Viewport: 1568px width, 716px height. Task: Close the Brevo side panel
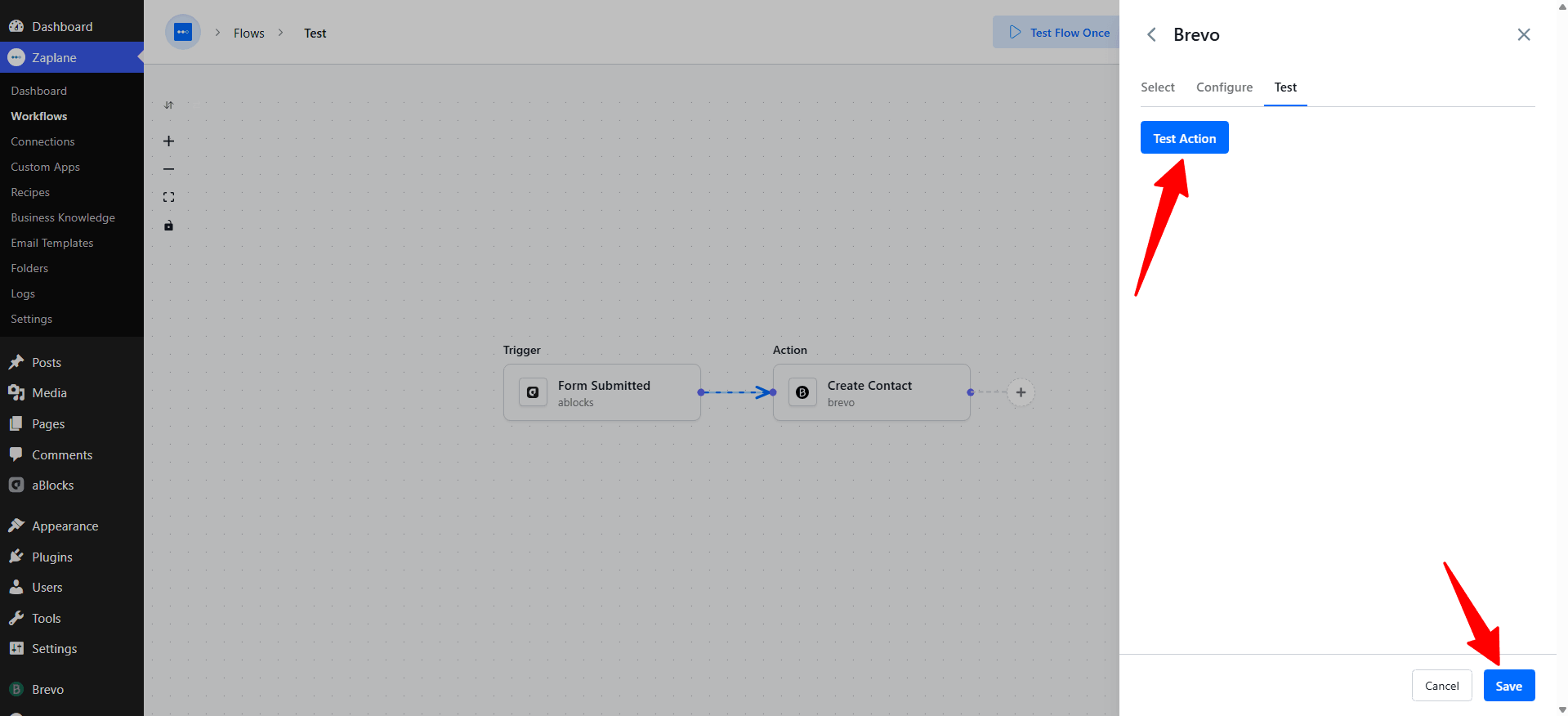tap(1524, 34)
